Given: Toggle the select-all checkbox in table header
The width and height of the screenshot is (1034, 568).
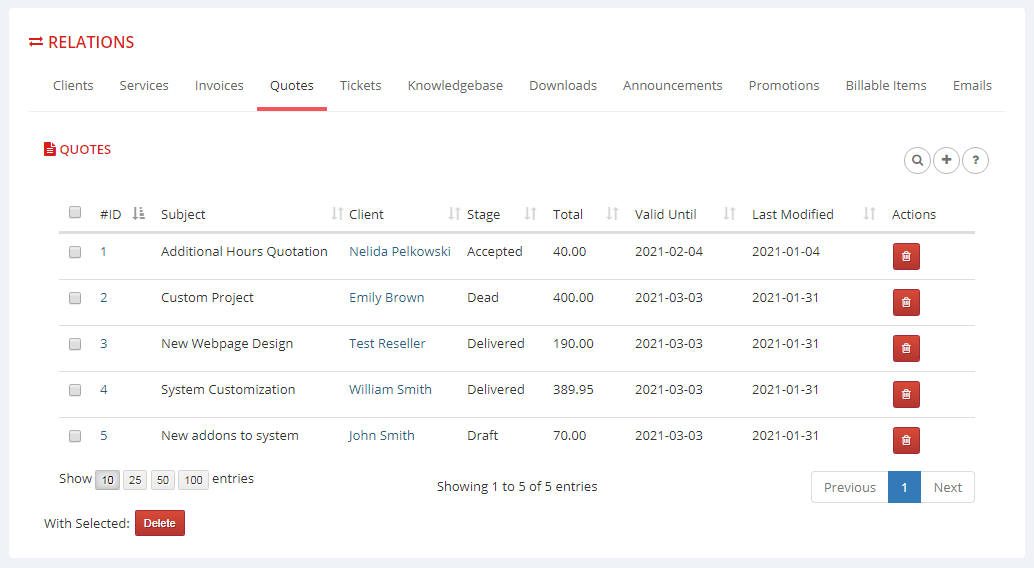Looking at the screenshot, I should coord(75,212).
